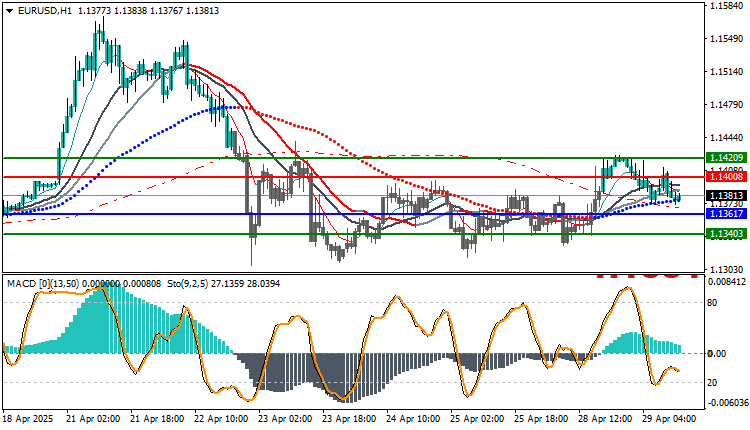Image resolution: width=750 pixels, height=430 pixels.
Task: Click the blue 1.13617 price level label
Action: pyautogui.click(x=726, y=214)
